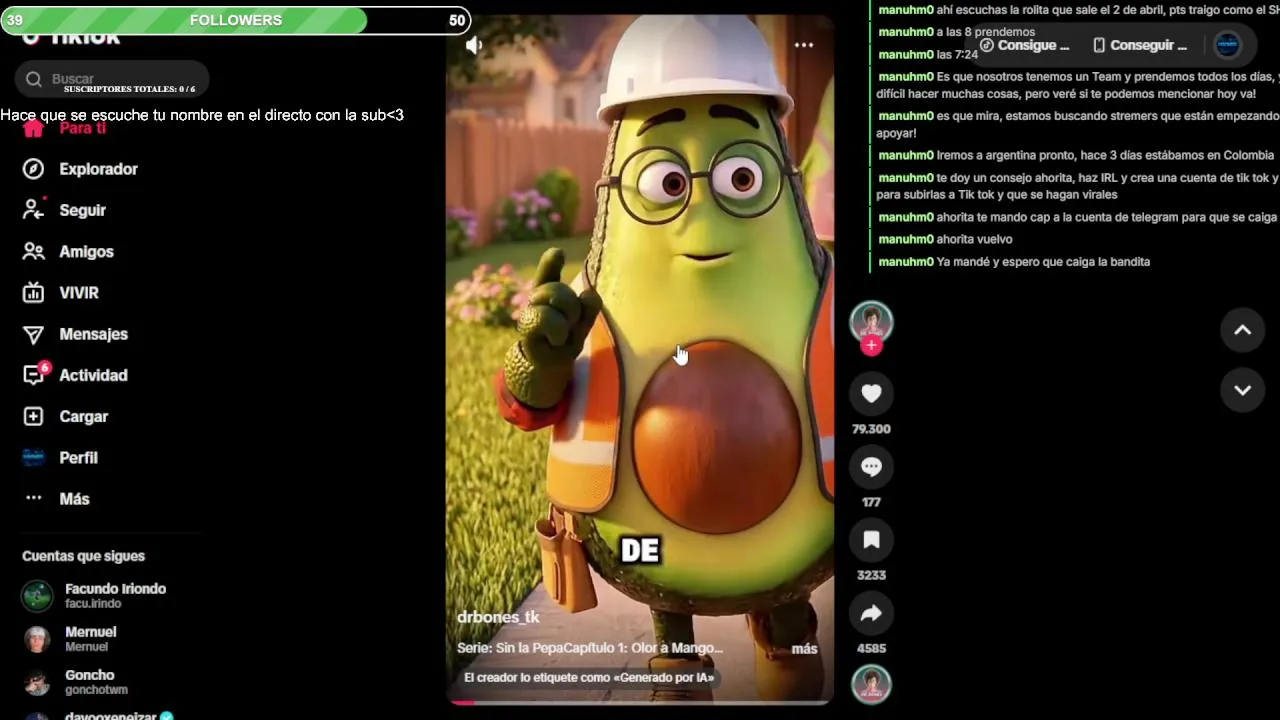Click the Amigos people icon
This screenshot has height=720, width=1280.
[x=33, y=252]
